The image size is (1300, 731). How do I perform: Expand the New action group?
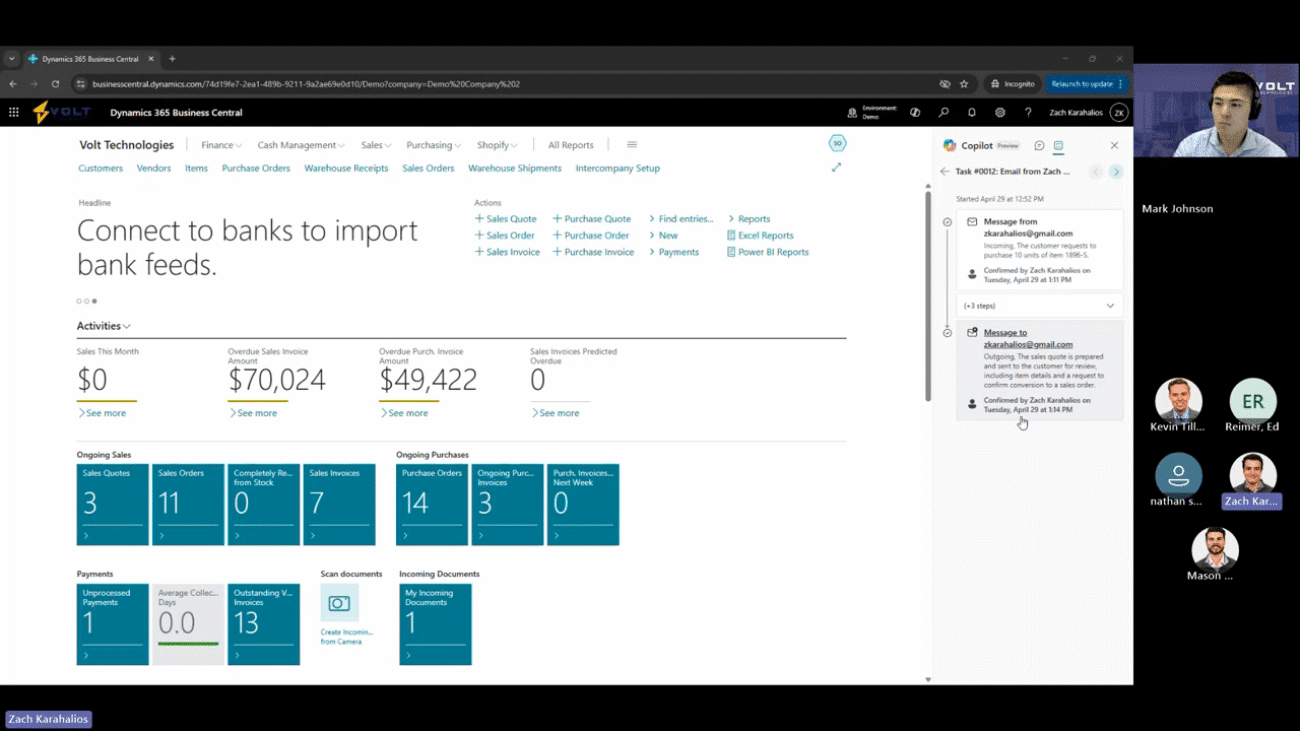click(x=663, y=236)
